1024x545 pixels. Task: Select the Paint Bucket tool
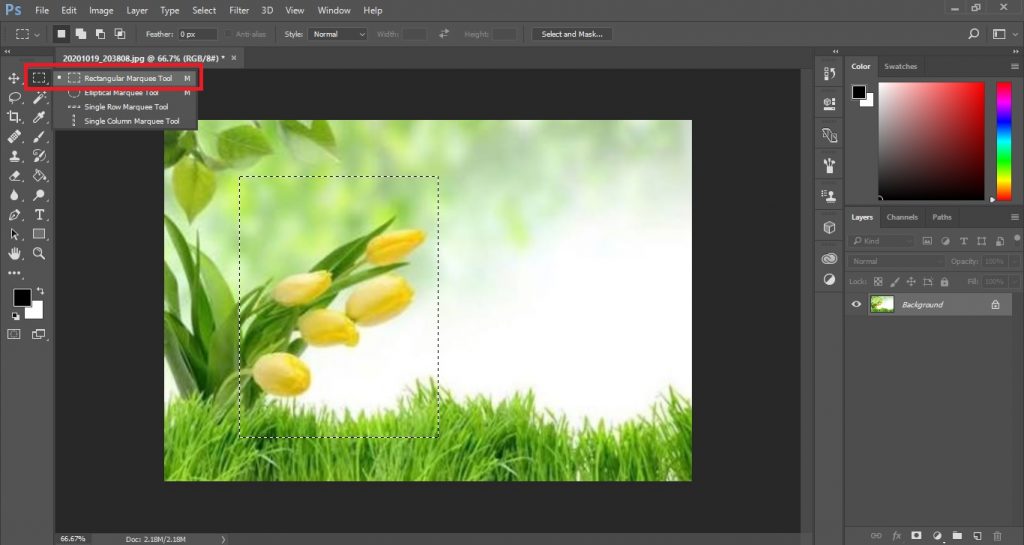point(39,176)
